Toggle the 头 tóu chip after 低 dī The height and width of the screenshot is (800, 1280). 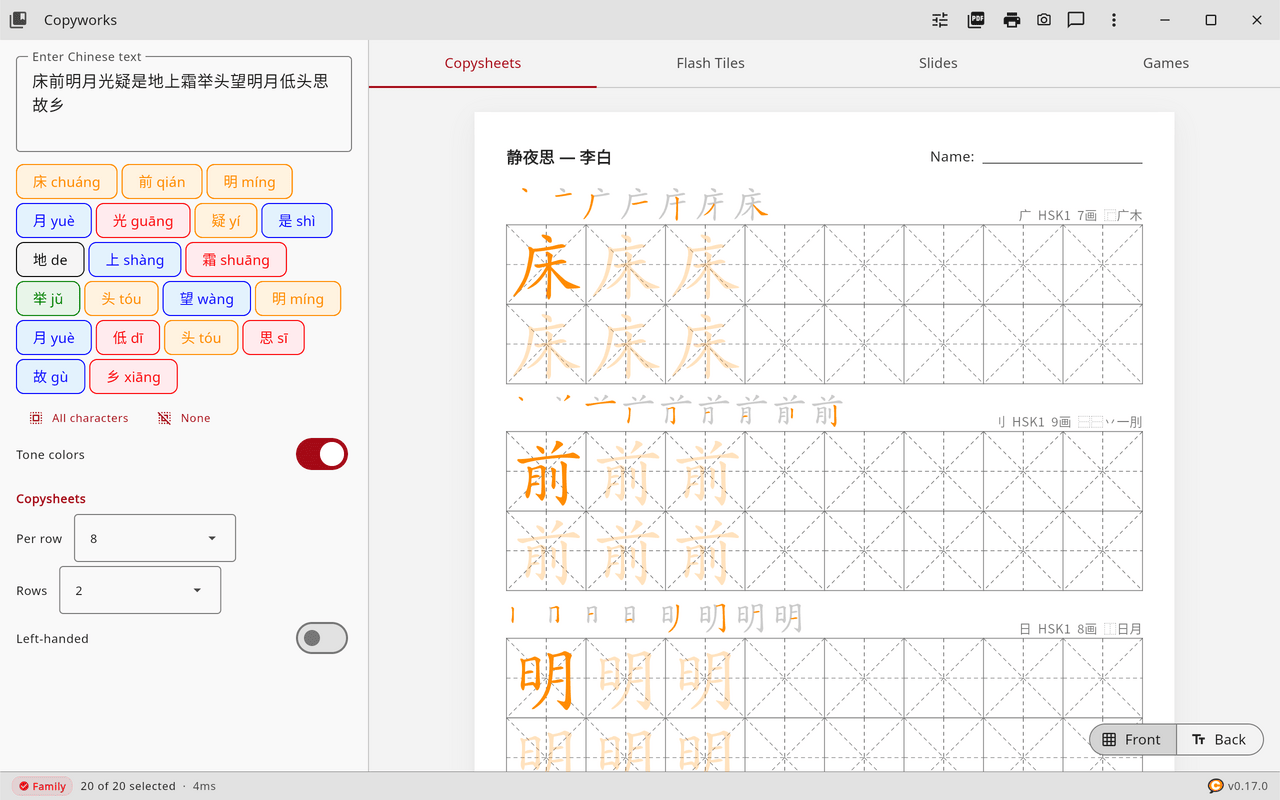(x=201, y=338)
